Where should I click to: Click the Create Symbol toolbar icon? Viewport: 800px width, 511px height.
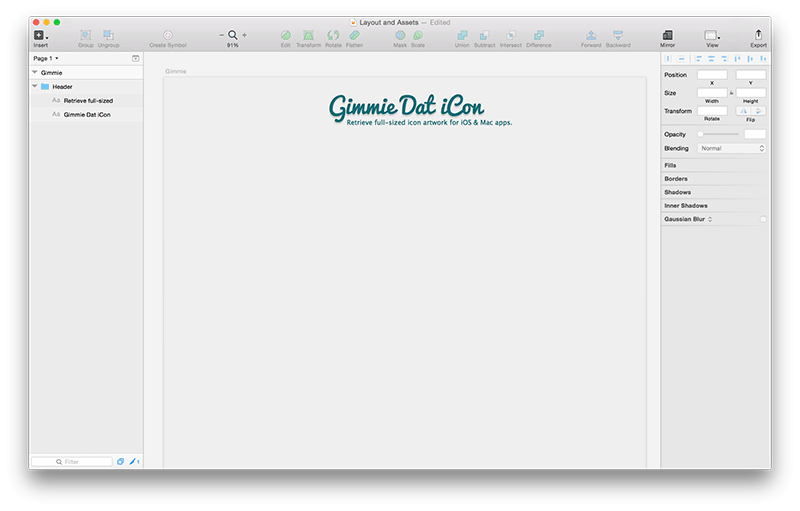pyautogui.click(x=167, y=36)
